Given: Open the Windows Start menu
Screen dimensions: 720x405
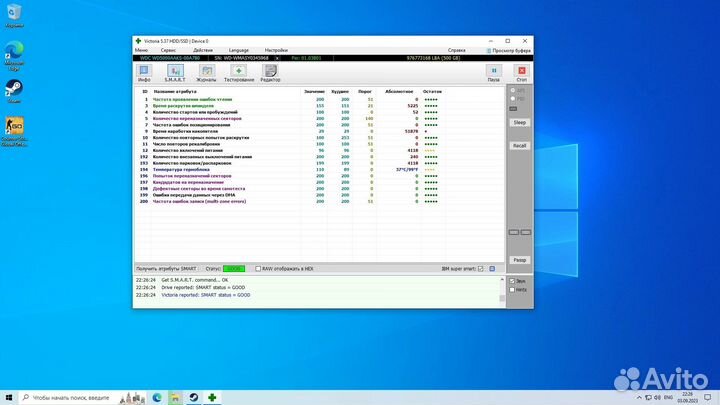Looking at the screenshot, I should coord(9,397).
